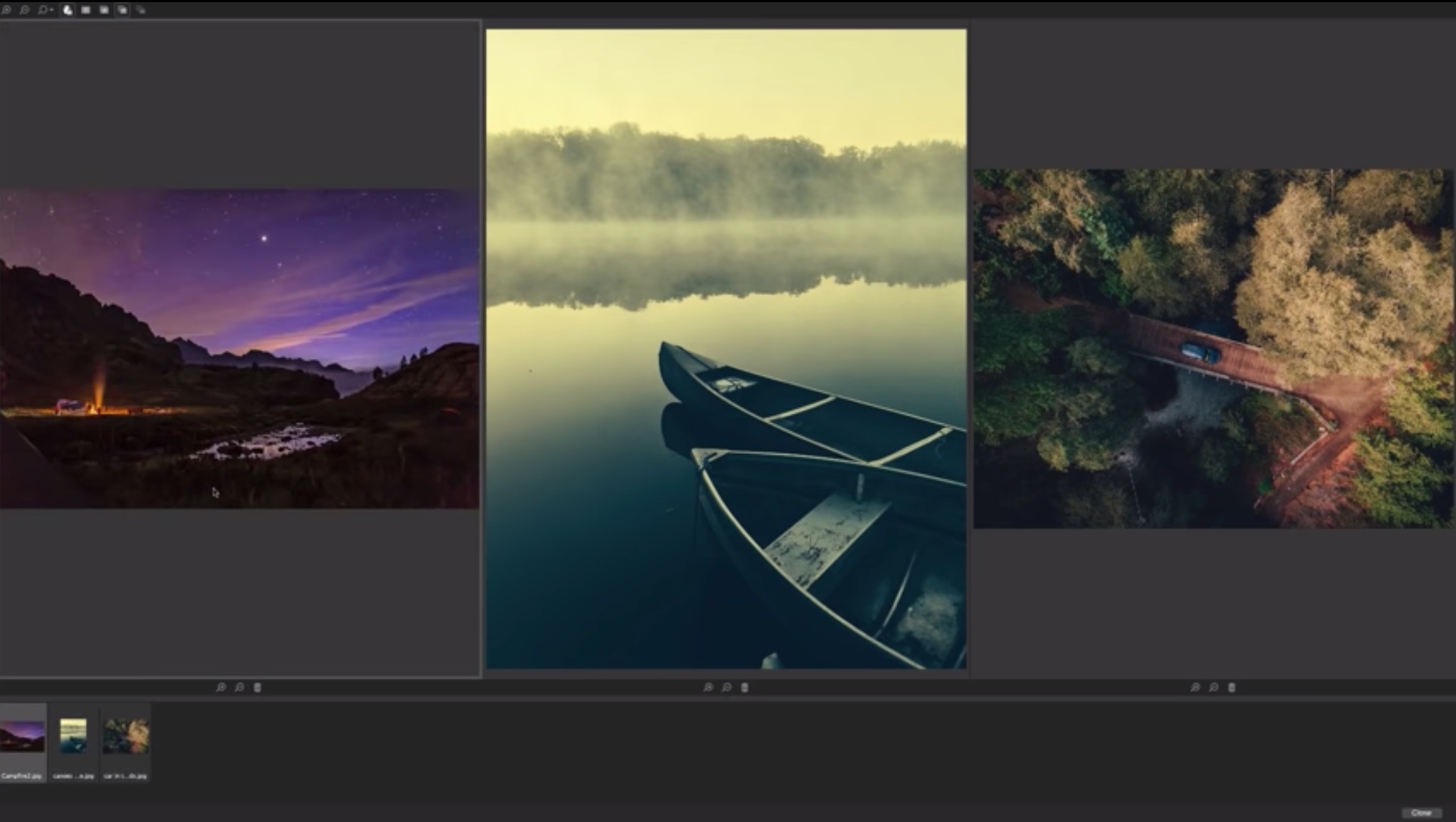Zoom in on the campfire image pane
Screen dimensions: 1456x822
(x=221, y=687)
